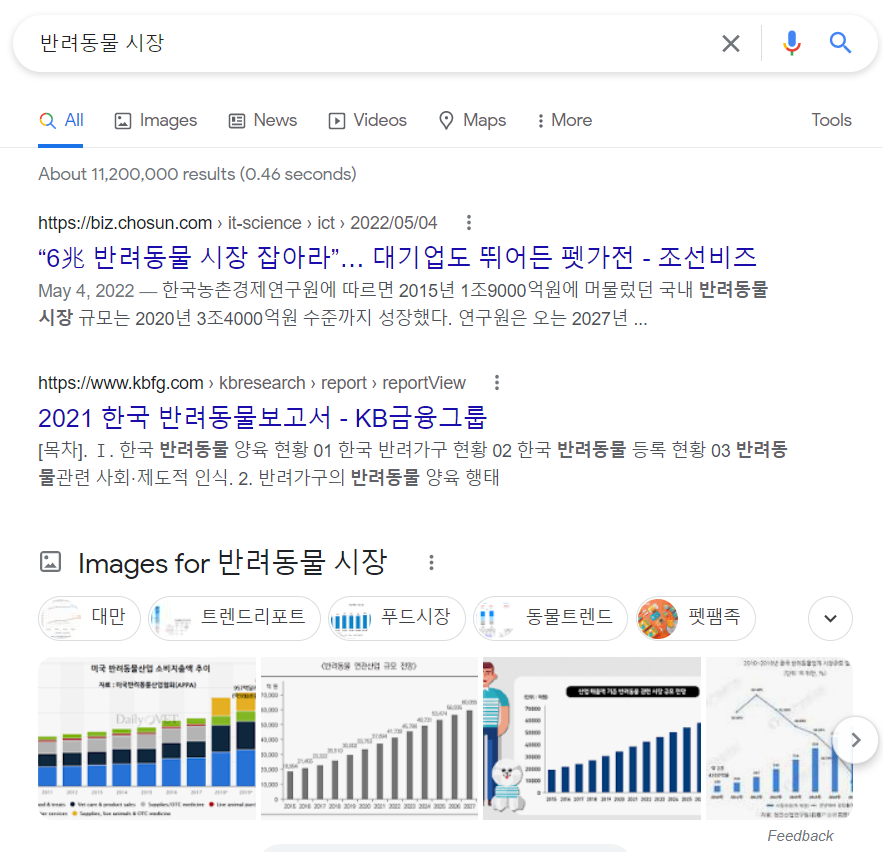Show next images with right arrow
The image size is (883, 852).
point(855,739)
